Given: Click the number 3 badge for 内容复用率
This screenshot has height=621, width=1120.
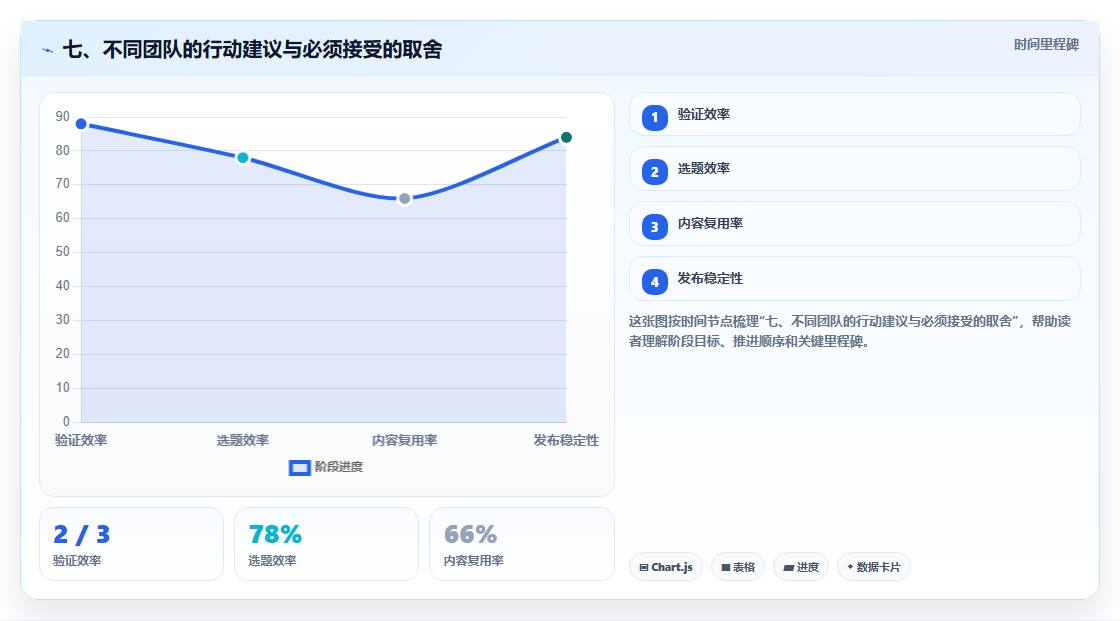Looking at the screenshot, I should (654, 227).
